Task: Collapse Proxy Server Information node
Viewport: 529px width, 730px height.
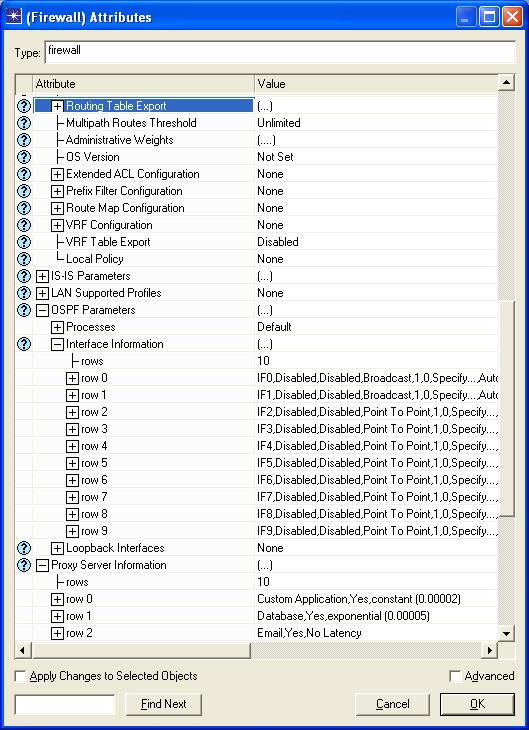Action: [x=42, y=565]
